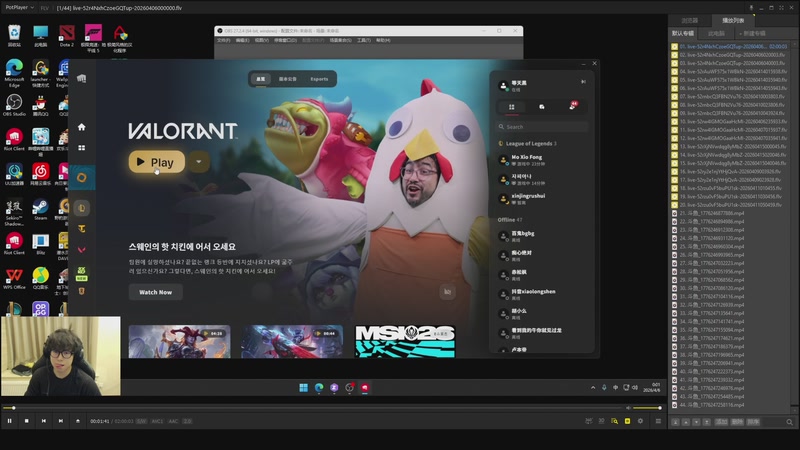
Task: Select playlist item 01 currently playing
Action: pos(730,46)
